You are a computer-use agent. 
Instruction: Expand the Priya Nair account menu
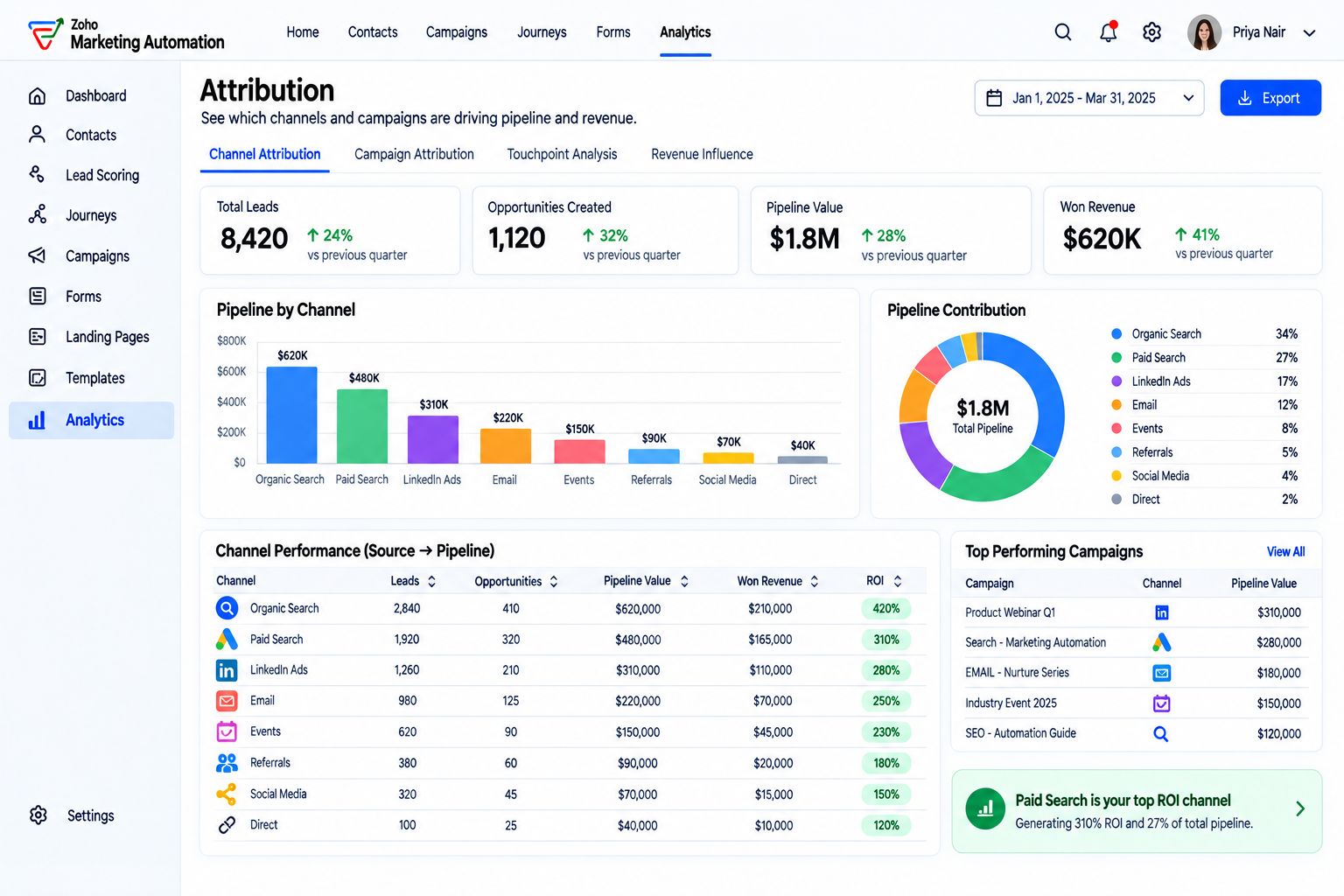[x=1310, y=33]
